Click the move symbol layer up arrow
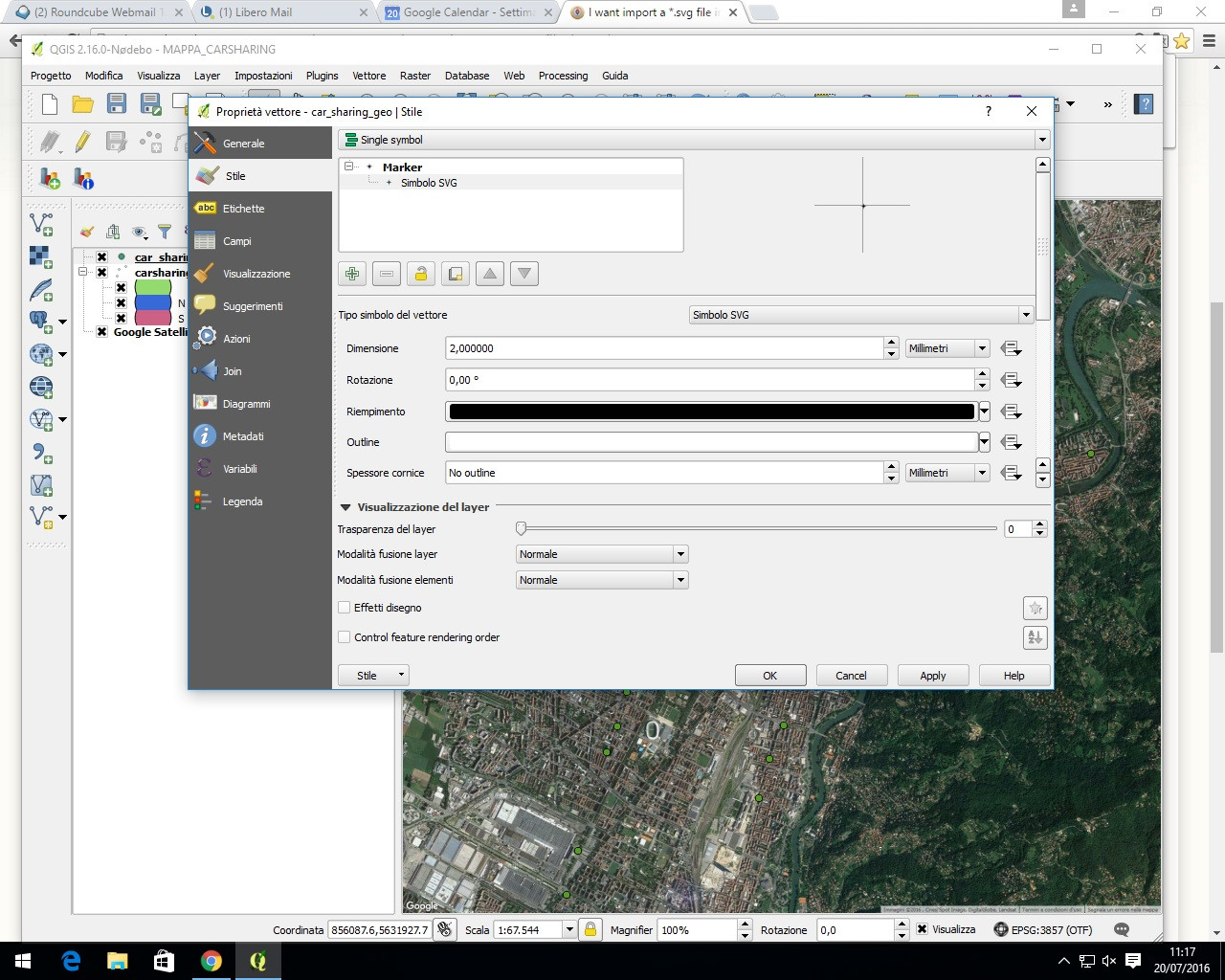The height and width of the screenshot is (980, 1225). tap(490, 274)
